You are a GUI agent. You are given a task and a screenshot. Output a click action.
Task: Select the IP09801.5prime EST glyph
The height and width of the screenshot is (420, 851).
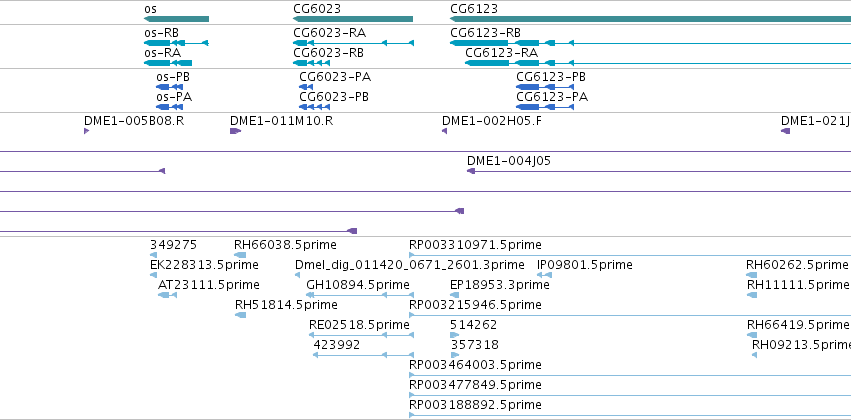(x=544, y=275)
